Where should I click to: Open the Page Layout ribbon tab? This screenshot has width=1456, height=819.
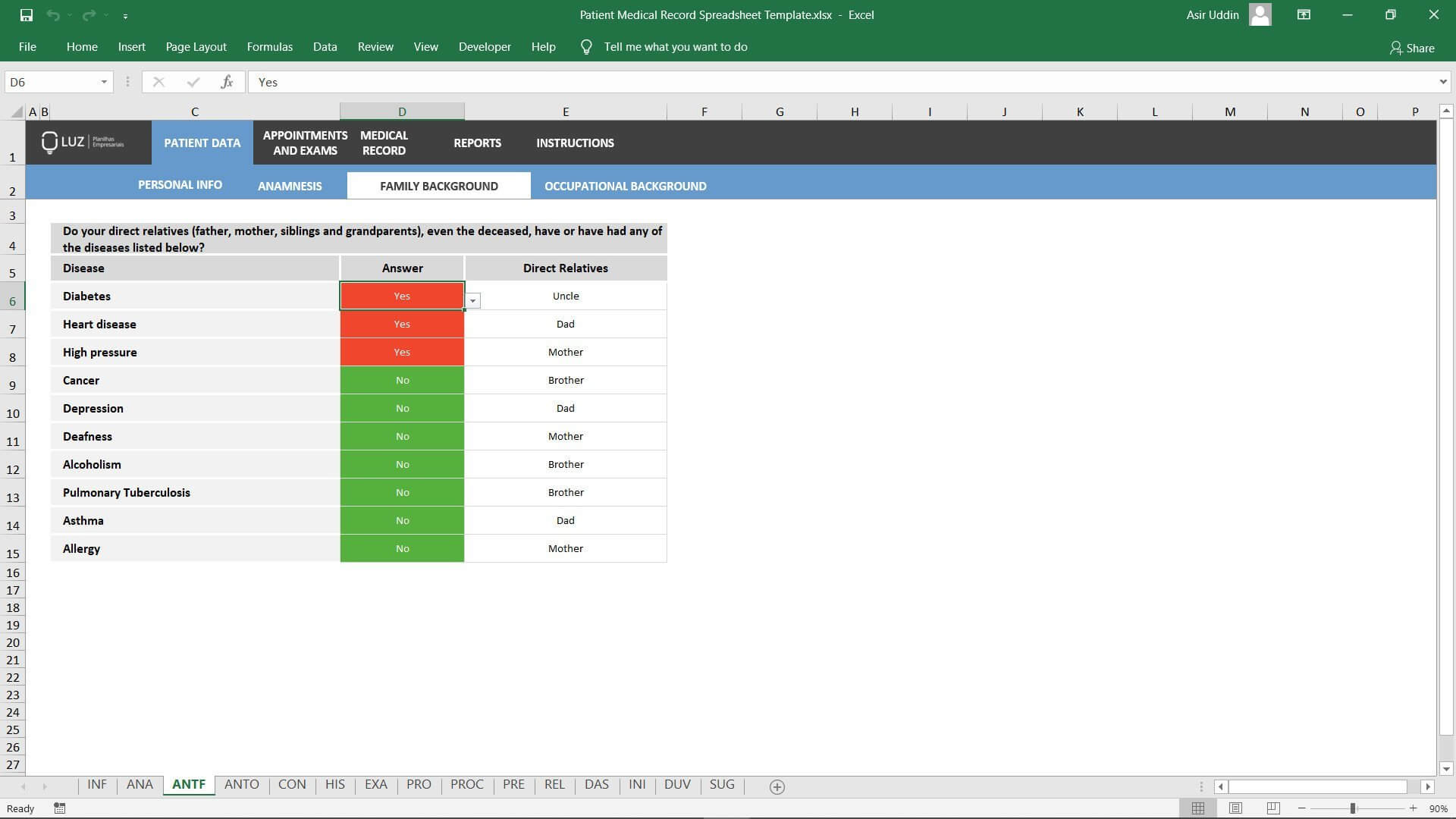(196, 47)
